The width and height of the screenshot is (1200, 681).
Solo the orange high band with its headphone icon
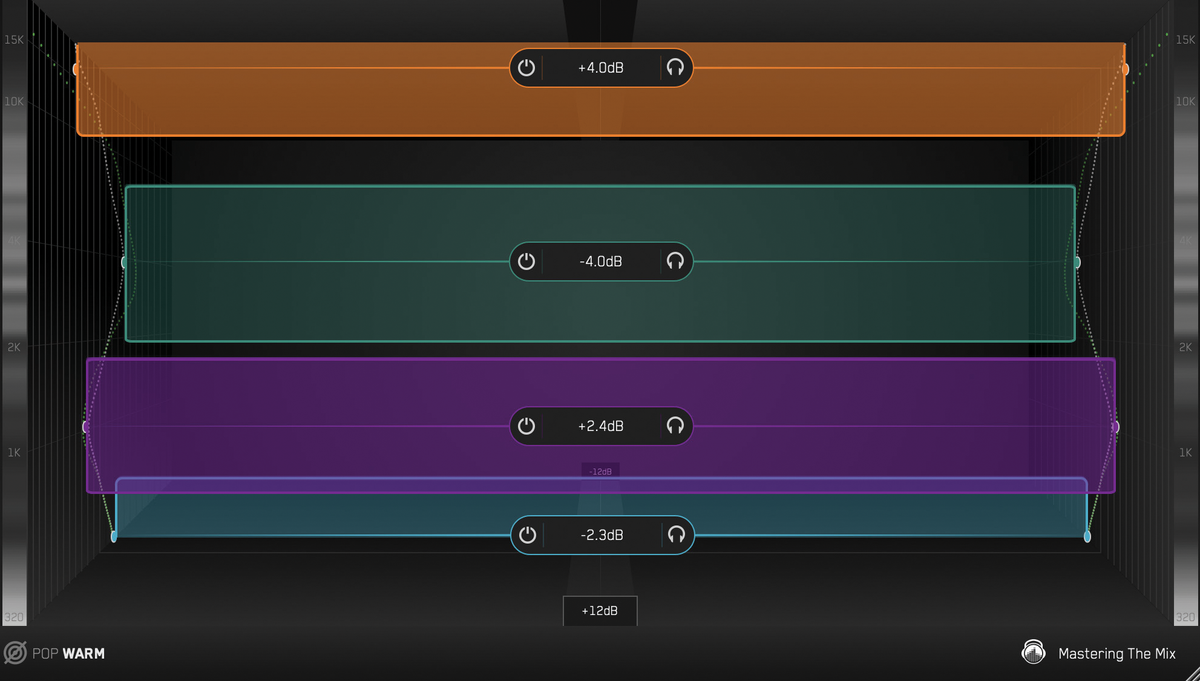click(674, 67)
